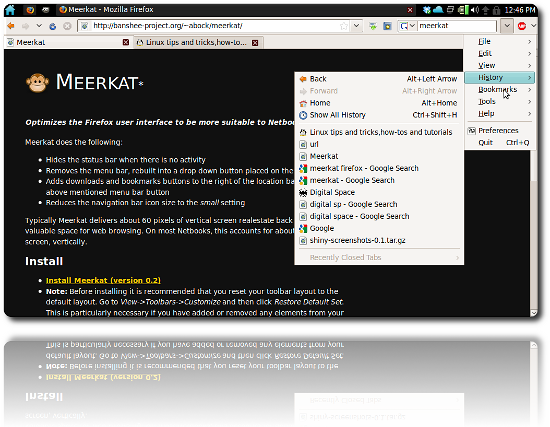Open the search engine selector dropdown
Image resolution: width=550 pixels, height=427 pixels.
(x=408, y=26)
